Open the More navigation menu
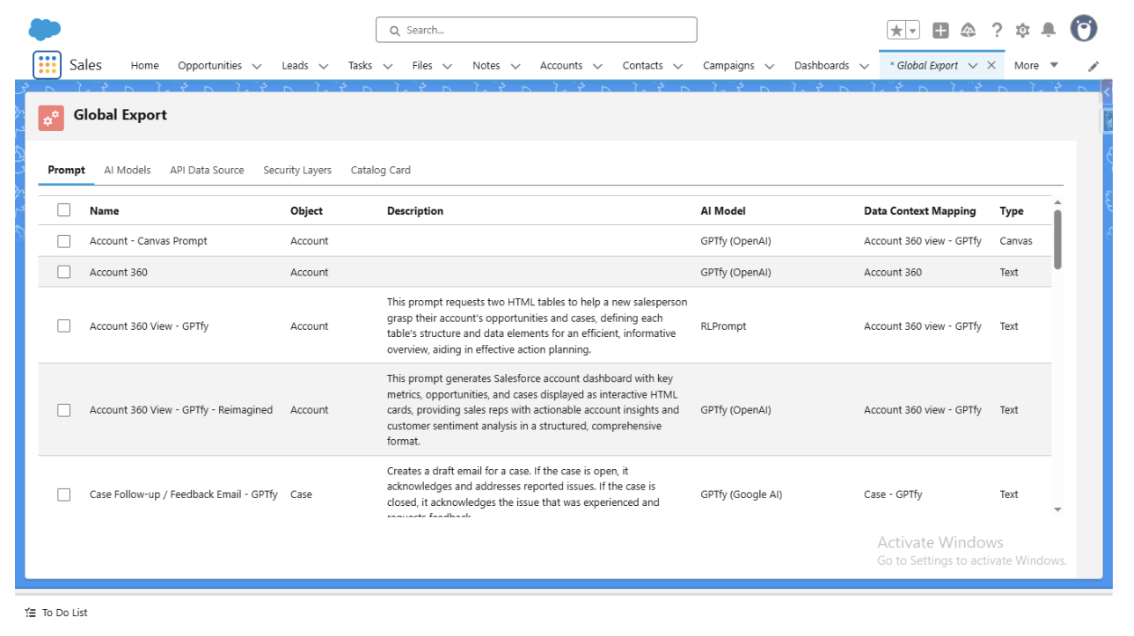Screen dimensions: 1134x636 (1036, 65)
